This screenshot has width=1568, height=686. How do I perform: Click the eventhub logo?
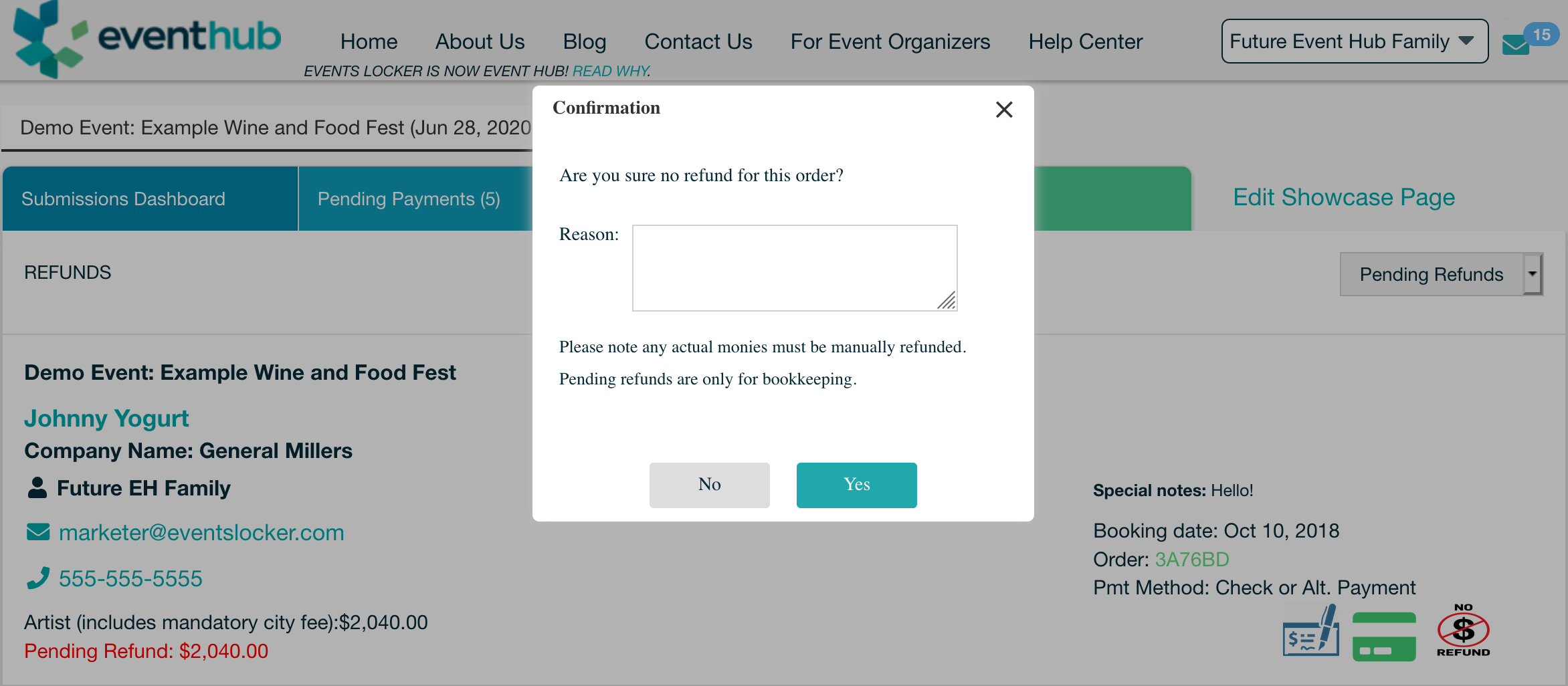[x=147, y=39]
